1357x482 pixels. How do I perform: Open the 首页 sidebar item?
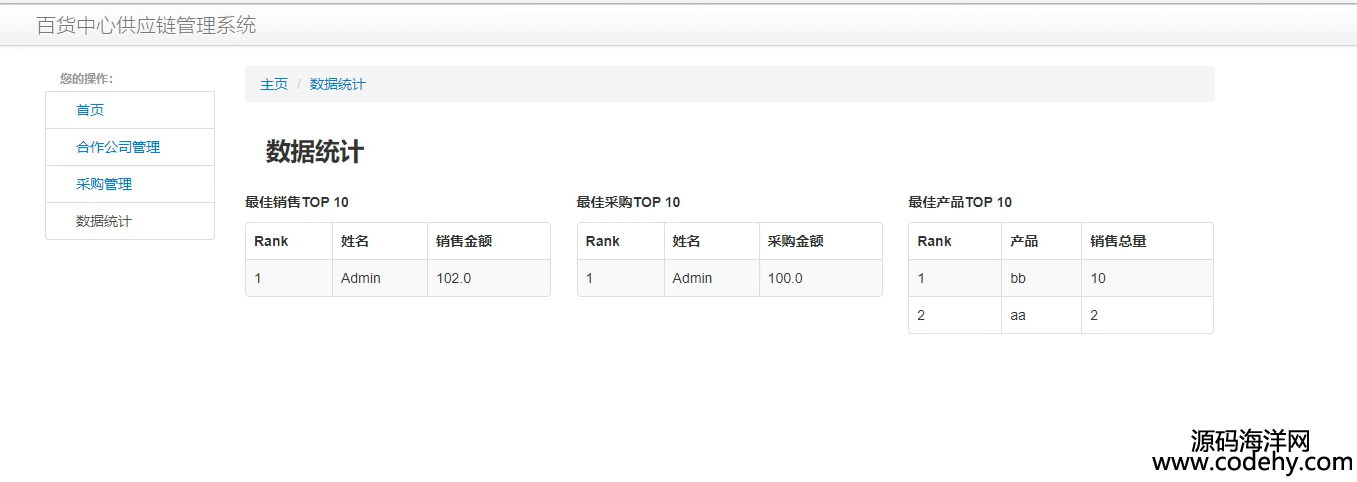coord(130,110)
